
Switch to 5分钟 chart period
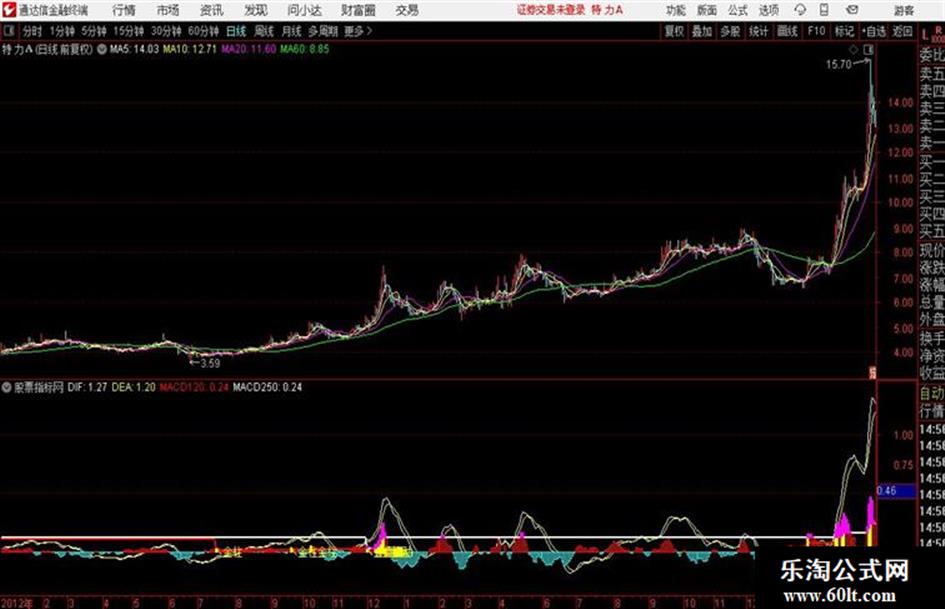tap(94, 31)
